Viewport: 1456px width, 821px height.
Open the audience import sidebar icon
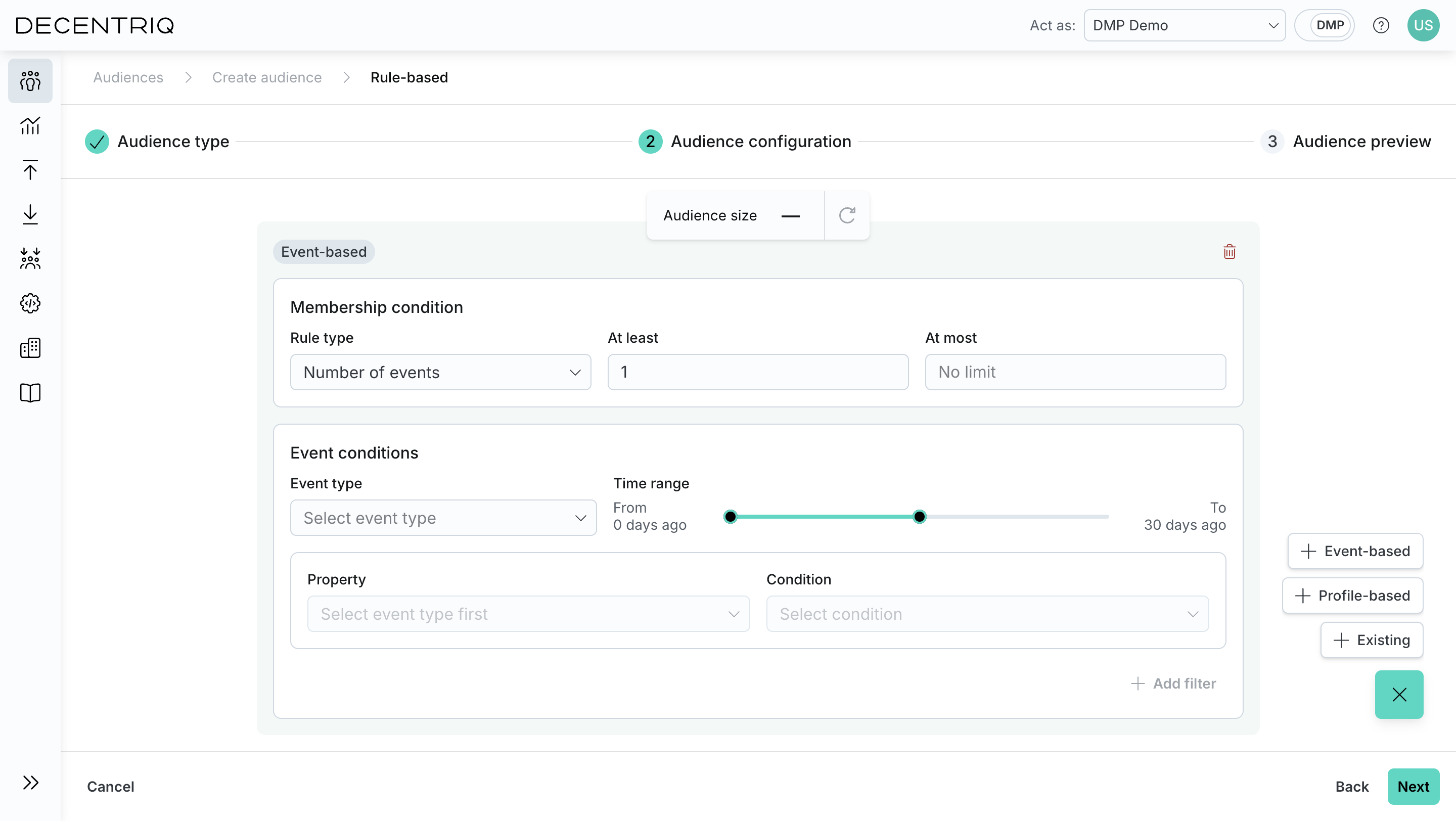(x=30, y=259)
